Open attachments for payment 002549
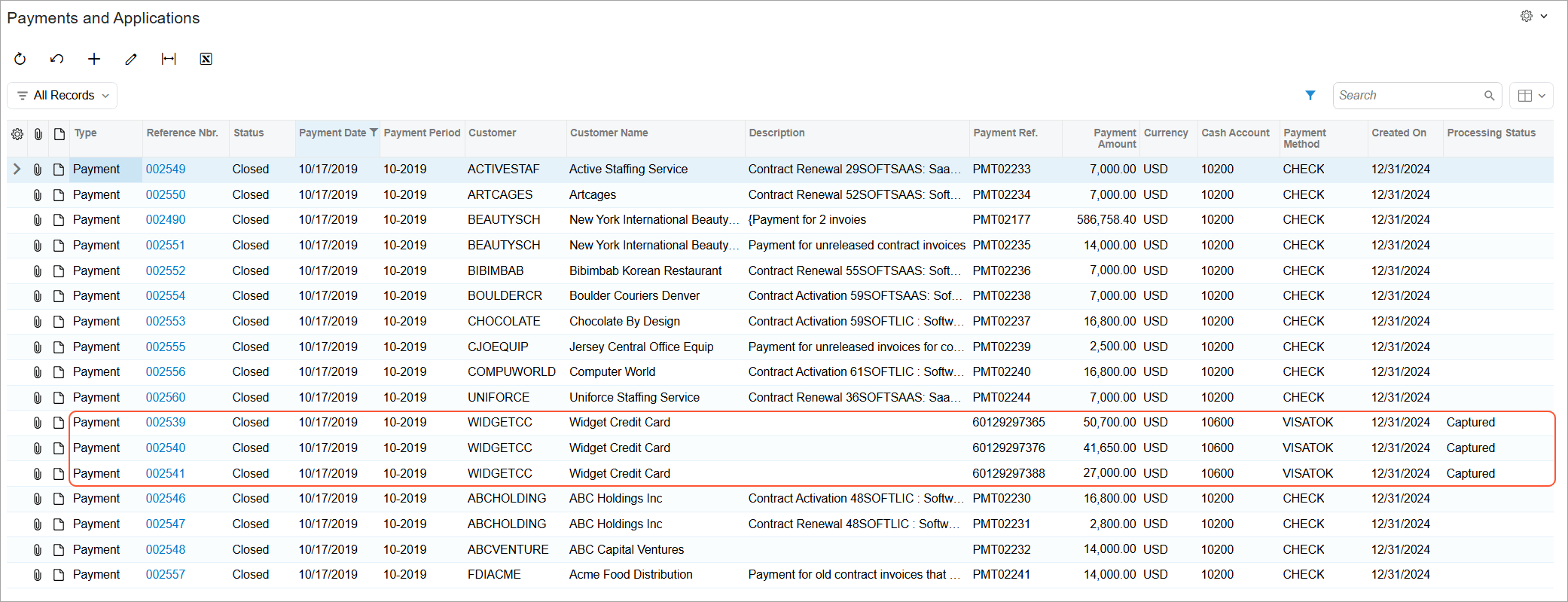The image size is (1568, 602). (37, 170)
